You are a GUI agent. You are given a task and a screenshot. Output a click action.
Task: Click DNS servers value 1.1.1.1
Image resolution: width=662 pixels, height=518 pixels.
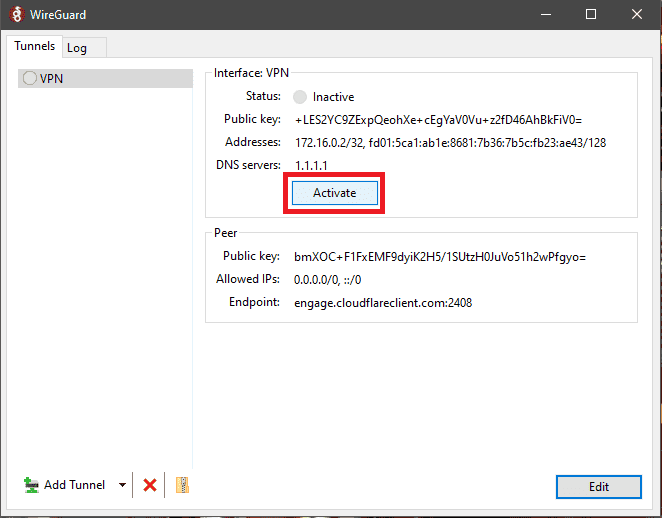click(x=311, y=165)
